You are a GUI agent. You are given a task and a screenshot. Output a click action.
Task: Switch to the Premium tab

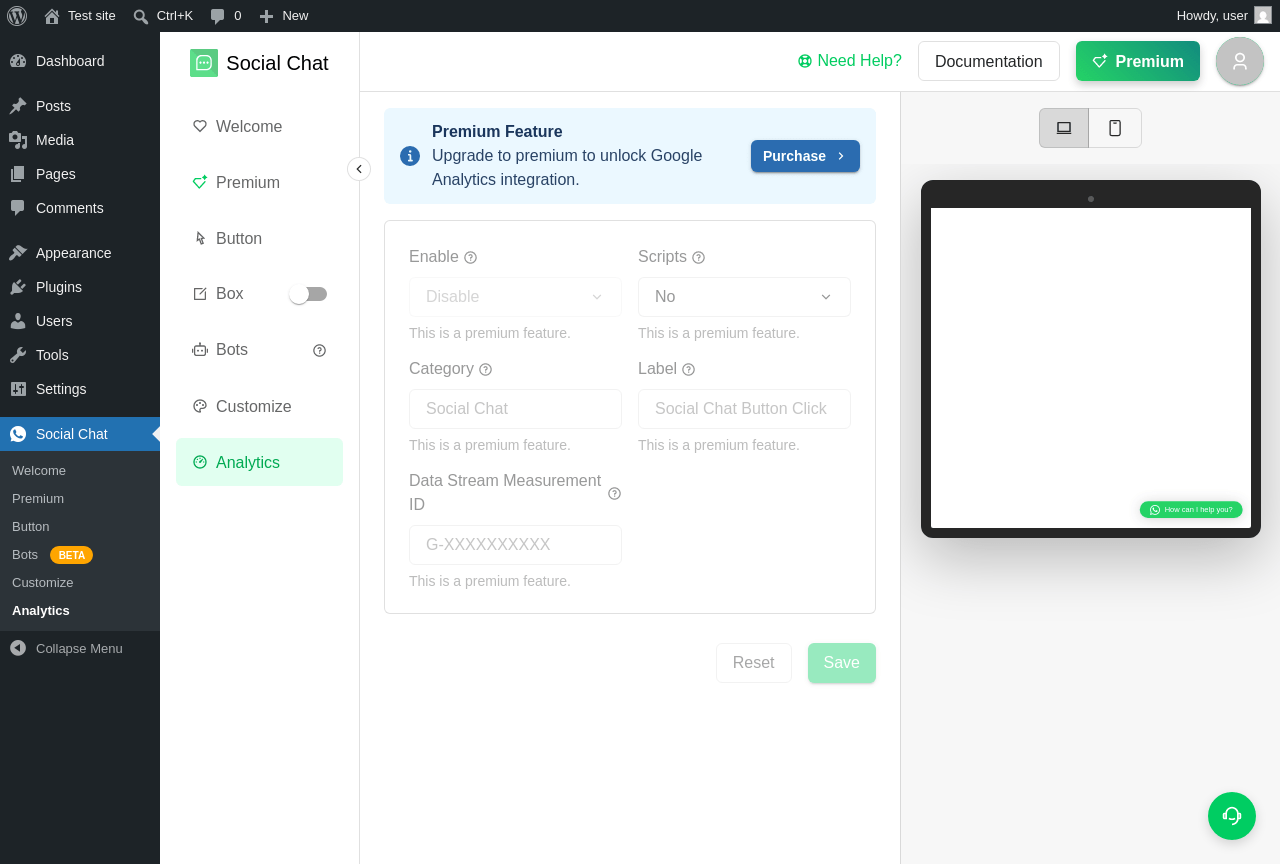259,182
